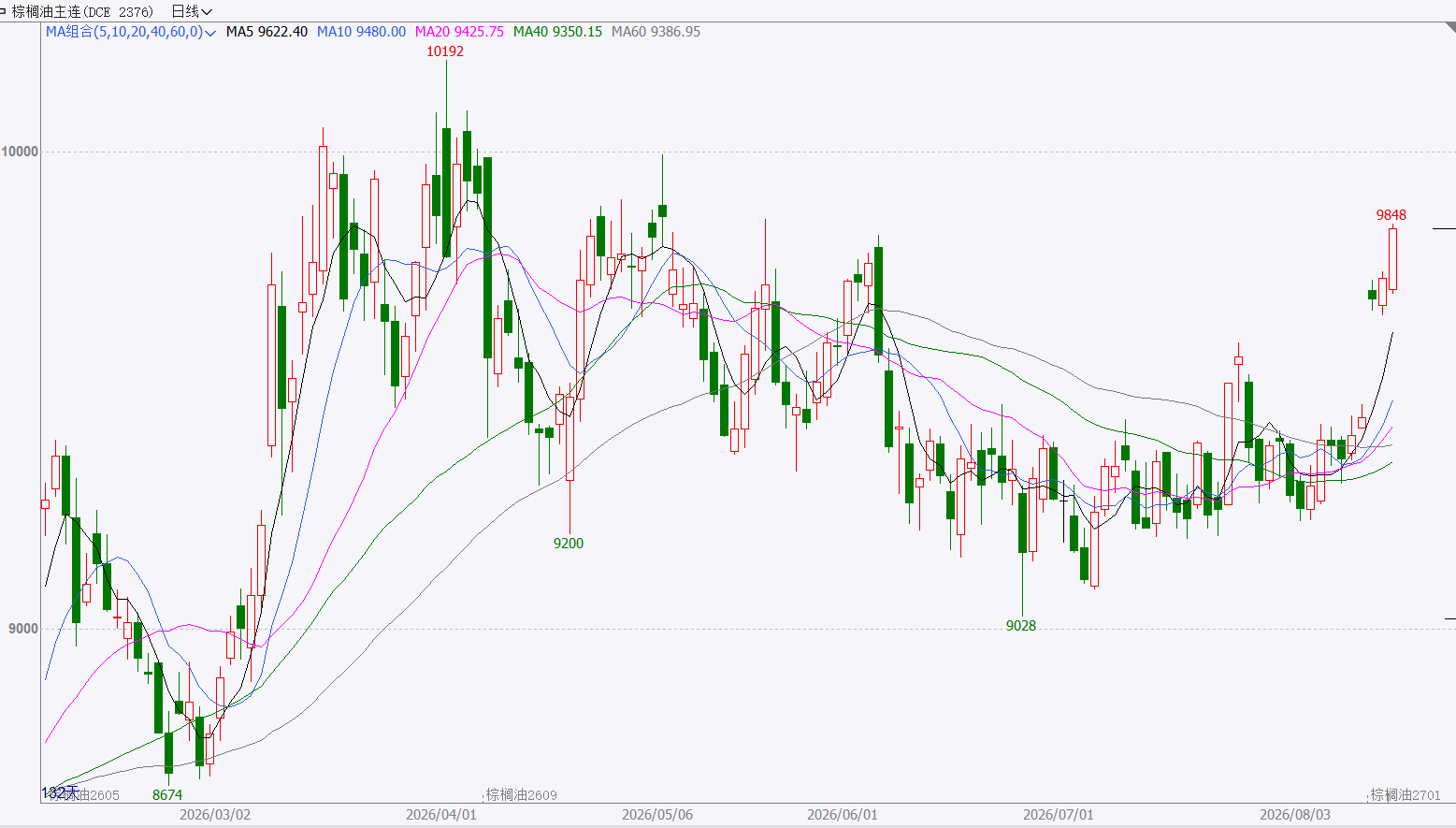
Task: Click the 10192 high price label
Action: [x=445, y=51]
